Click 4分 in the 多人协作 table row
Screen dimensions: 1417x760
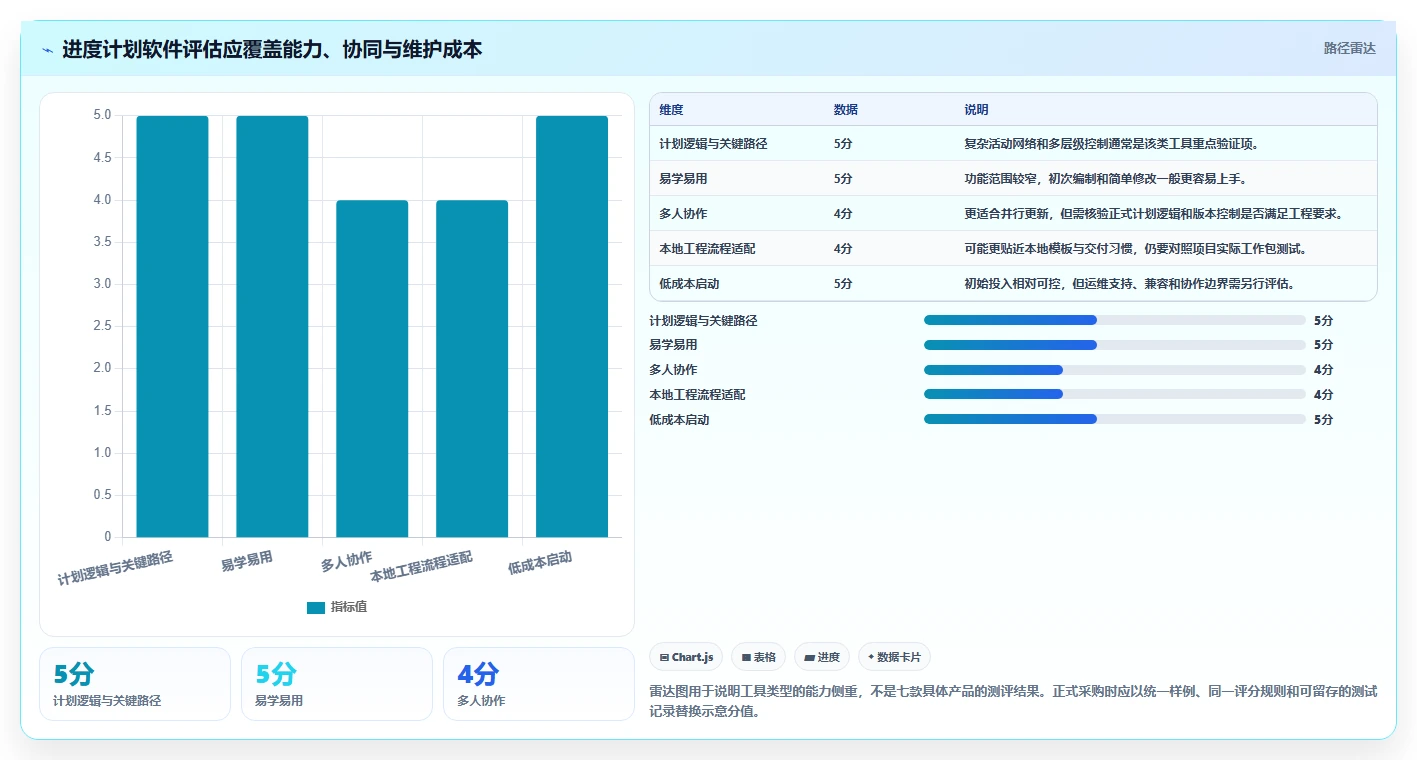pos(843,214)
